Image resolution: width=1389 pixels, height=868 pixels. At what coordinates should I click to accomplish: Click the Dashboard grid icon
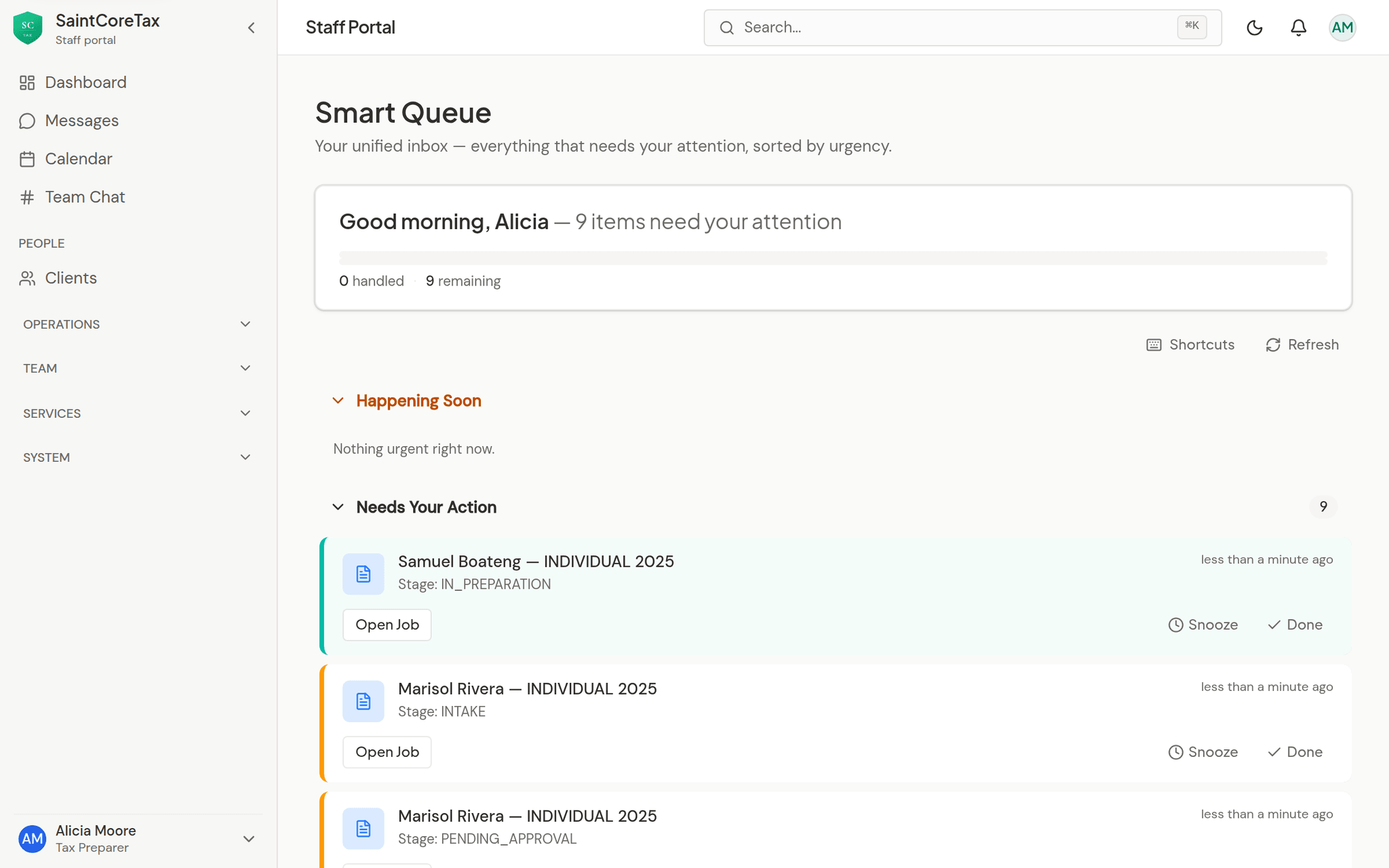click(27, 83)
